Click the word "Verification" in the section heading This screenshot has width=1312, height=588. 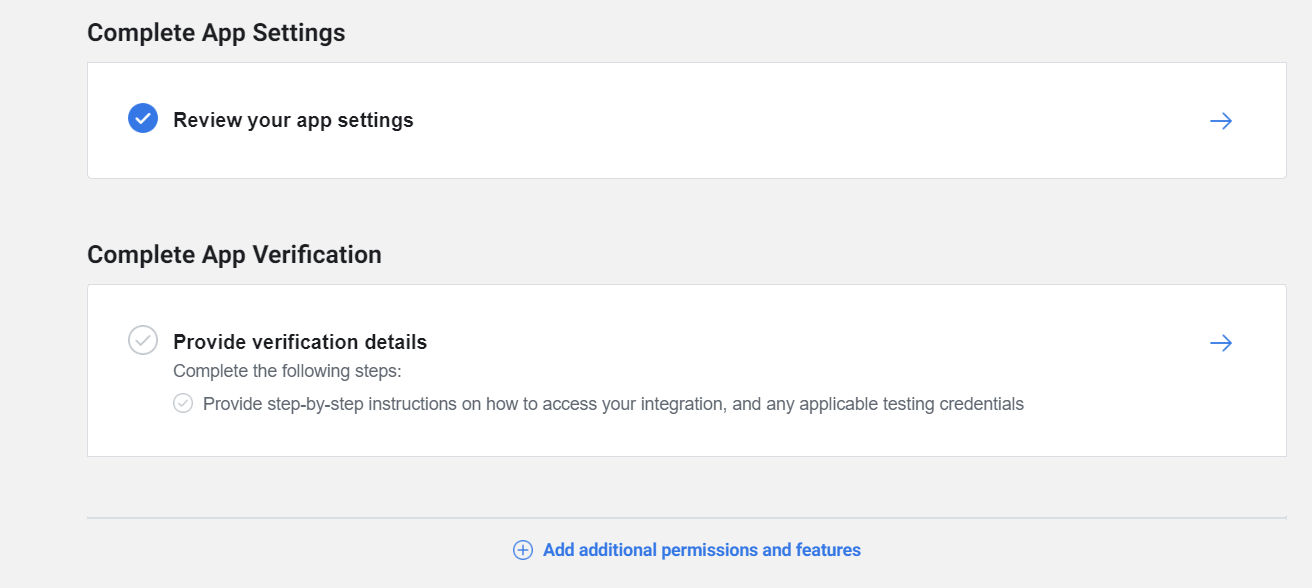[x=317, y=255]
